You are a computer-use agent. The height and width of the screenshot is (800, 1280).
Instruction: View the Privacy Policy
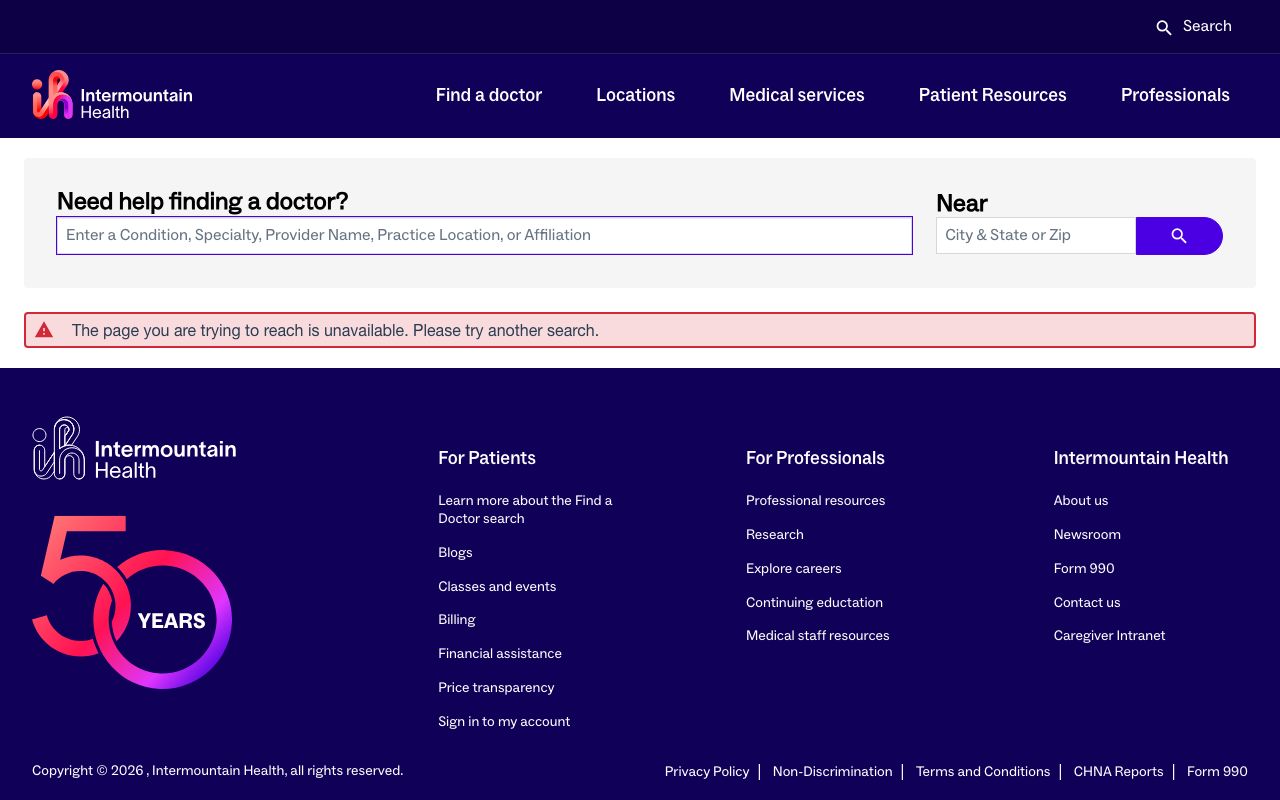[706, 771]
